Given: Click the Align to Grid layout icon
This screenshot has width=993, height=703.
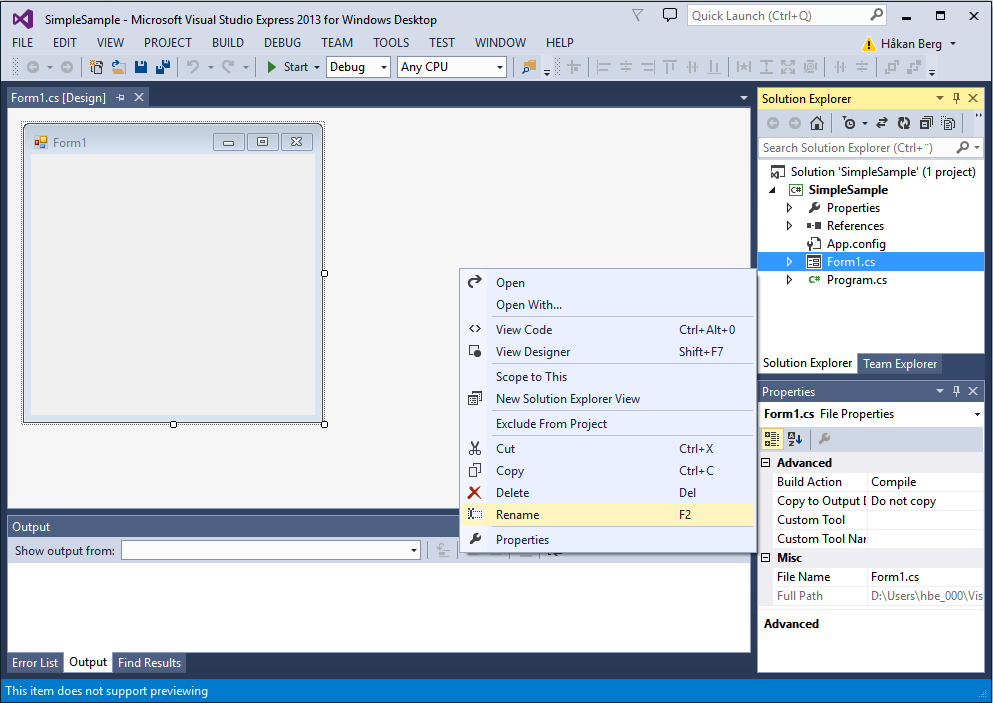Looking at the screenshot, I should tap(574, 66).
